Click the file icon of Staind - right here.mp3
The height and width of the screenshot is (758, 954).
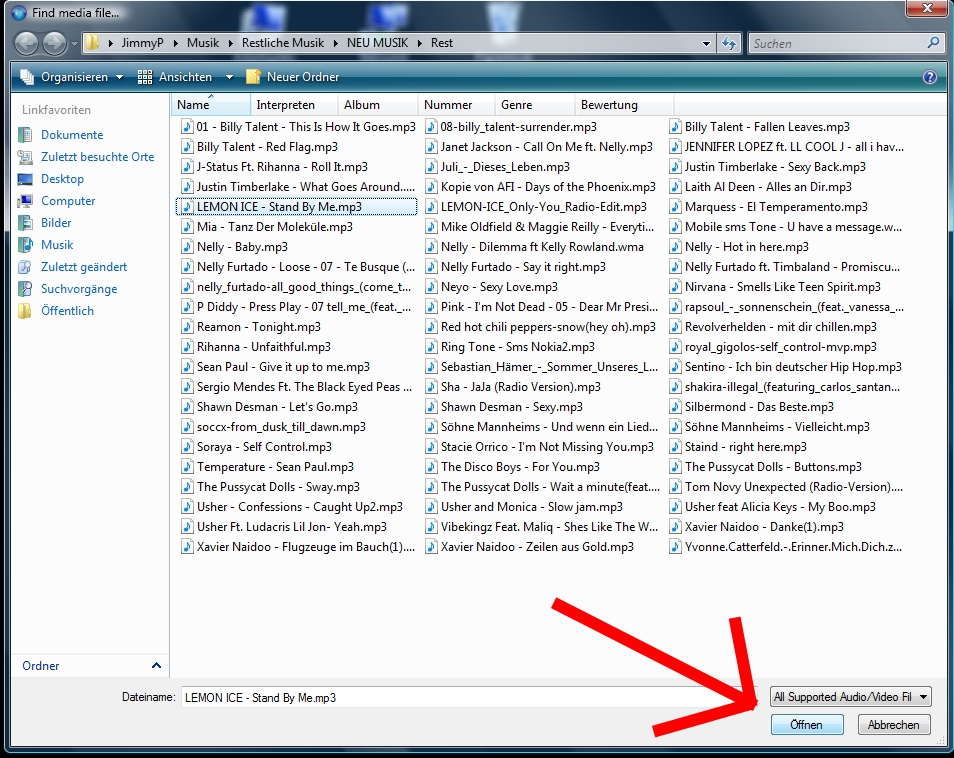675,447
